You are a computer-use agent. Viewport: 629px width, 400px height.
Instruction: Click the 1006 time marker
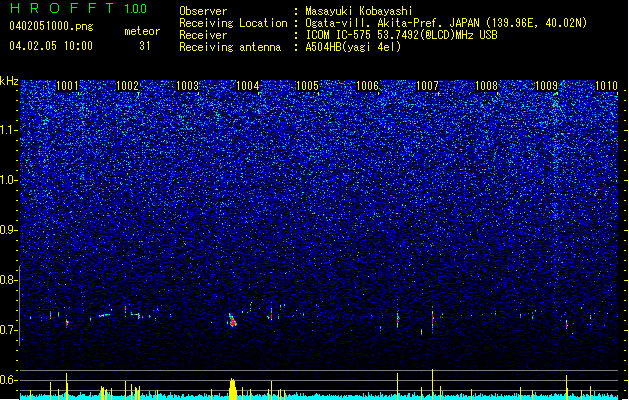coord(367,86)
